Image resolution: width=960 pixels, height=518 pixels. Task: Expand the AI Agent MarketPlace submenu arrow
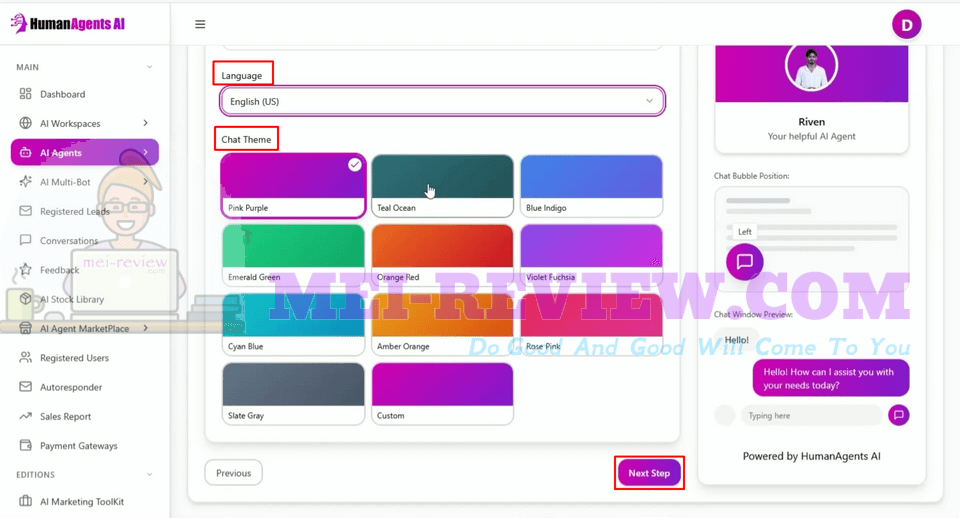[x=146, y=328]
